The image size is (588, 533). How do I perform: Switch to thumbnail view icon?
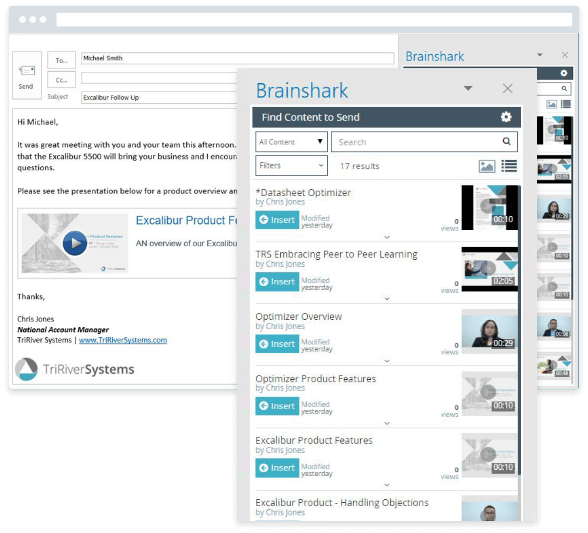[x=487, y=166]
